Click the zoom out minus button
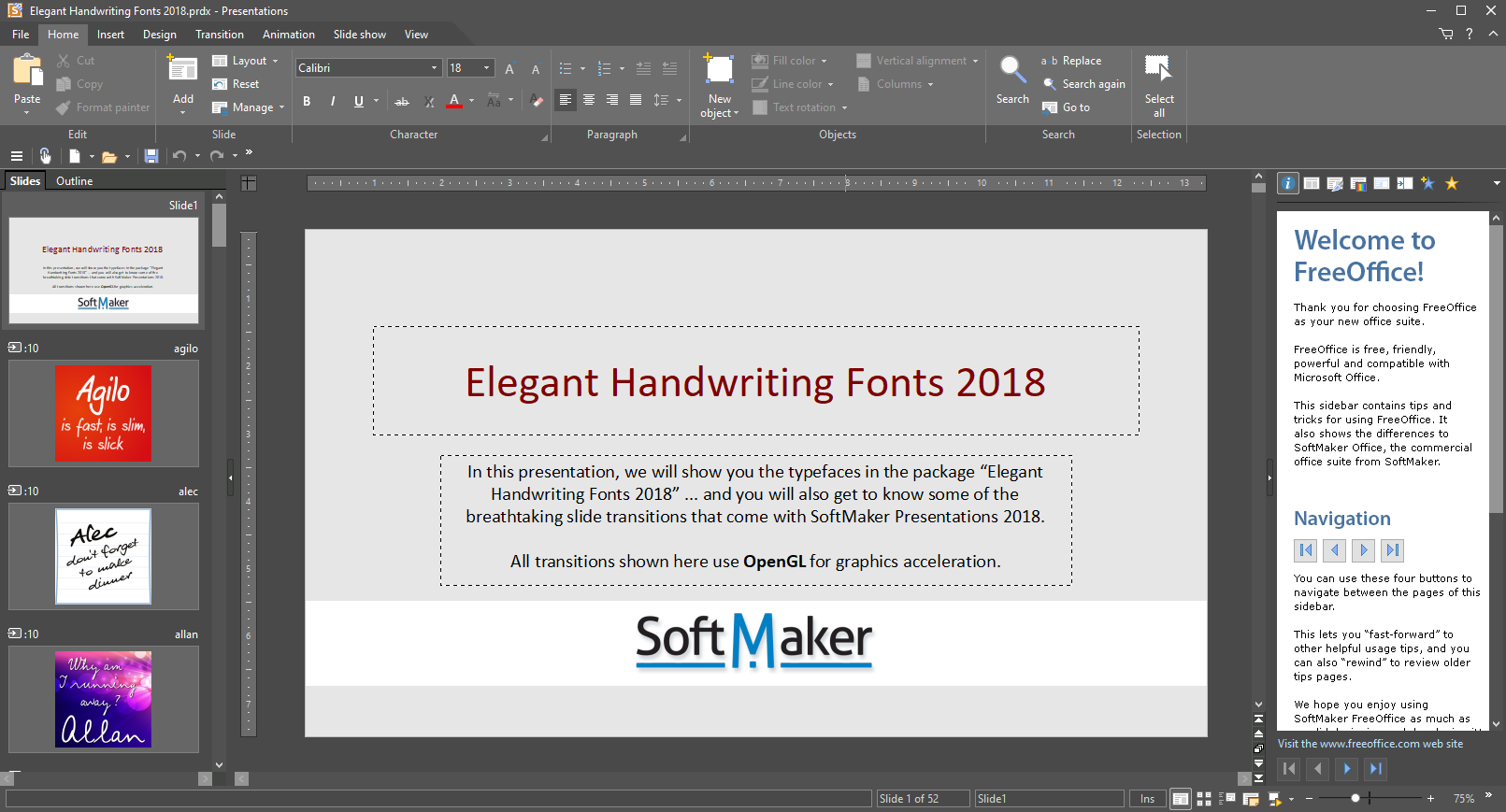The height and width of the screenshot is (812, 1506). click(1310, 799)
